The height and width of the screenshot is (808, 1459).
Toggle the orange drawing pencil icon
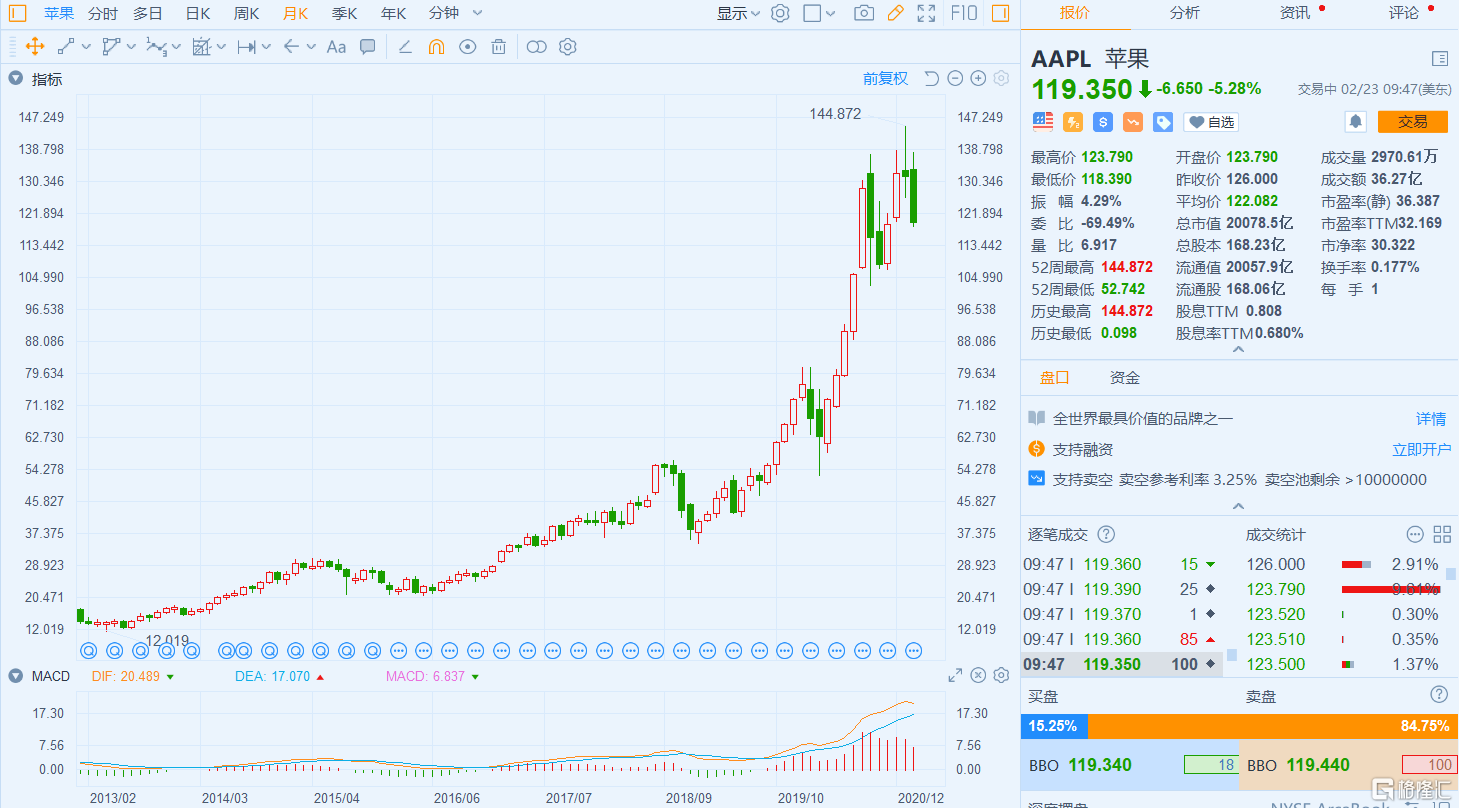895,13
